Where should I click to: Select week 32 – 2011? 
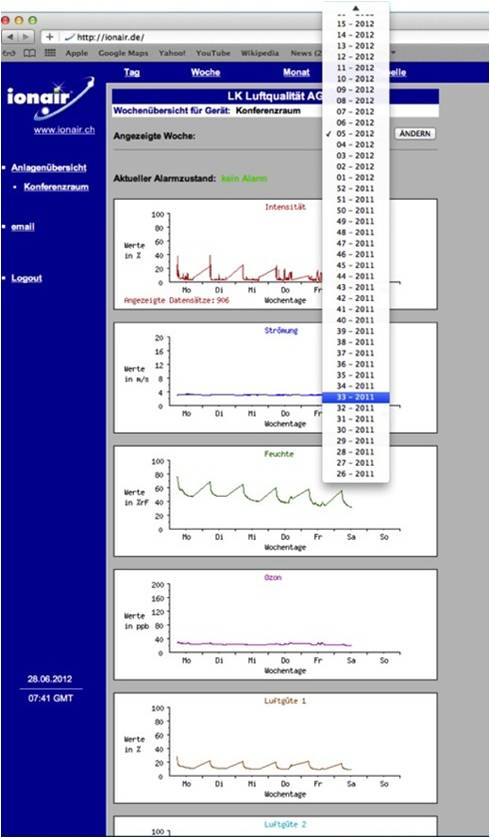tap(356, 408)
